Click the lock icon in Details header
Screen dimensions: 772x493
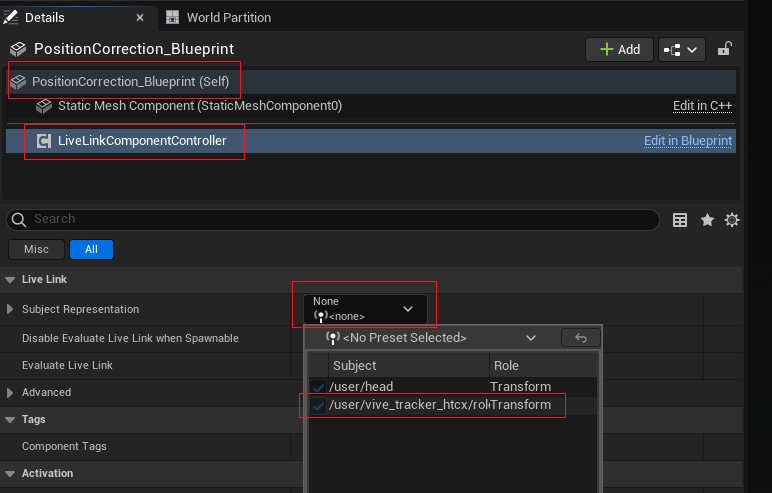click(x=725, y=49)
